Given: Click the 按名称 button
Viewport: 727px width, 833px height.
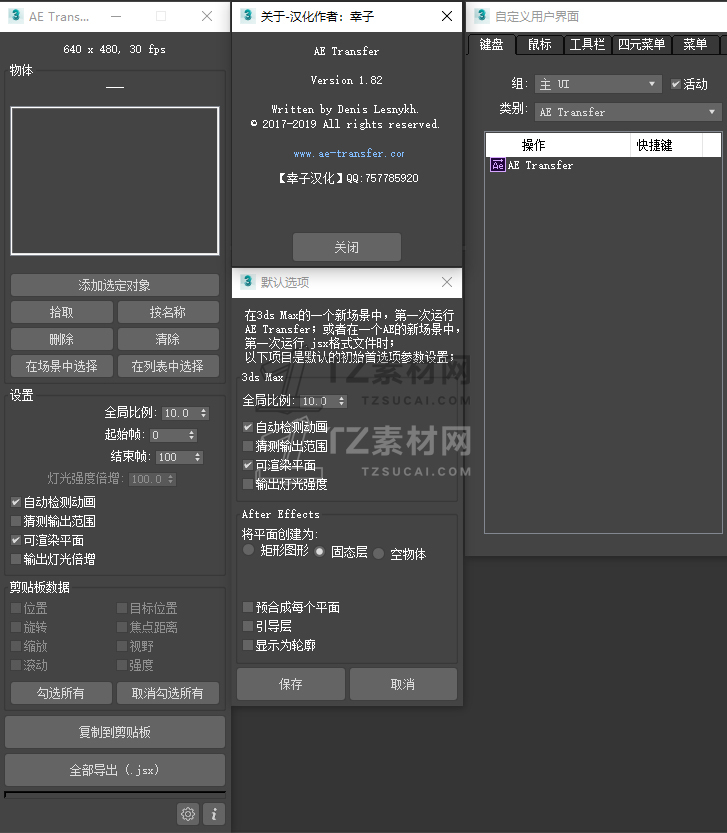Looking at the screenshot, I should point(168,312).
